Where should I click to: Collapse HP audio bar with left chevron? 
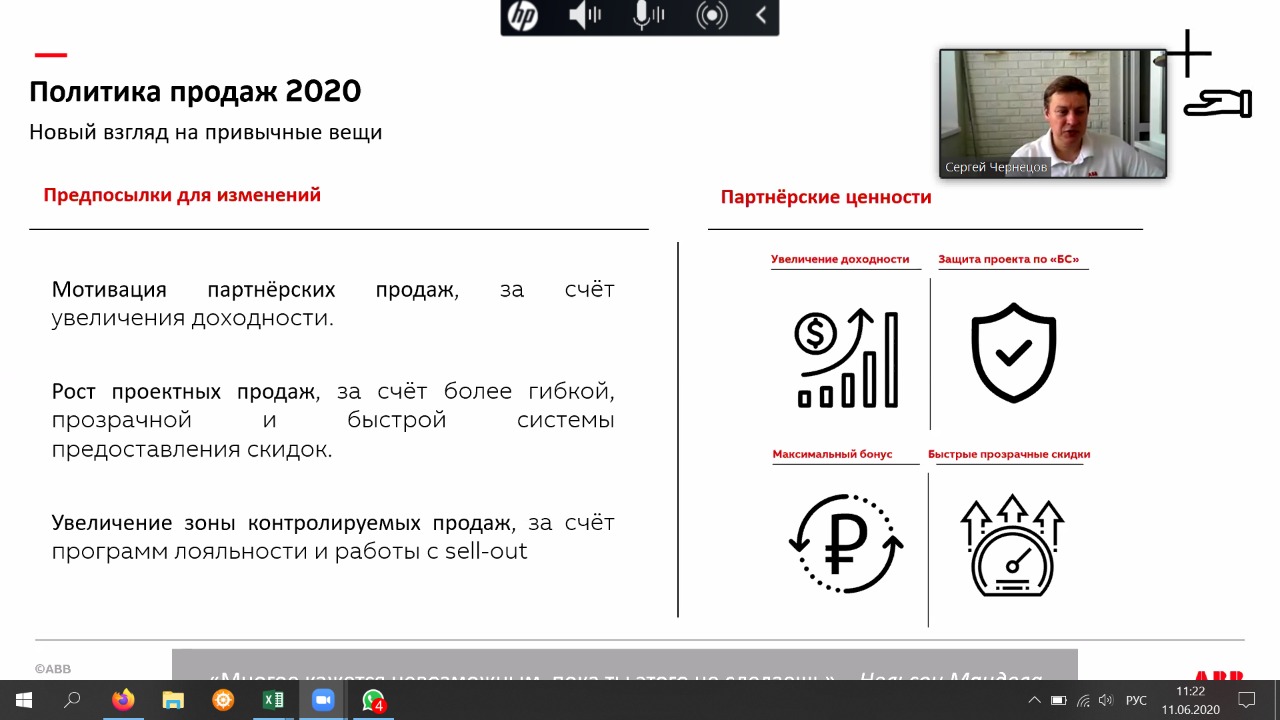point(761,17)
